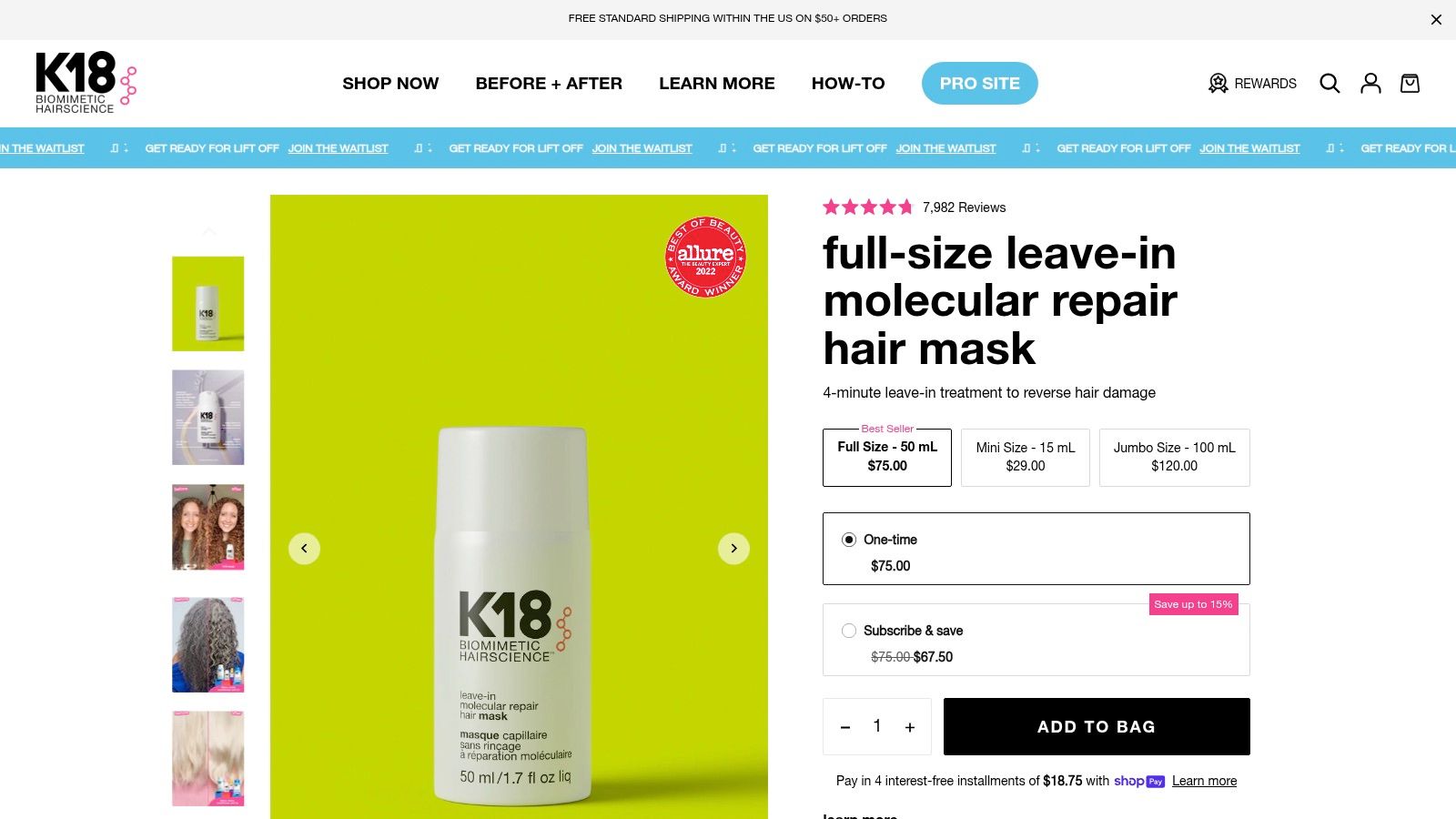Dismiss the free shipping banner
Image resolution: width=1456 pixels, height=819 pixels.
click(x=1436, y=19)
